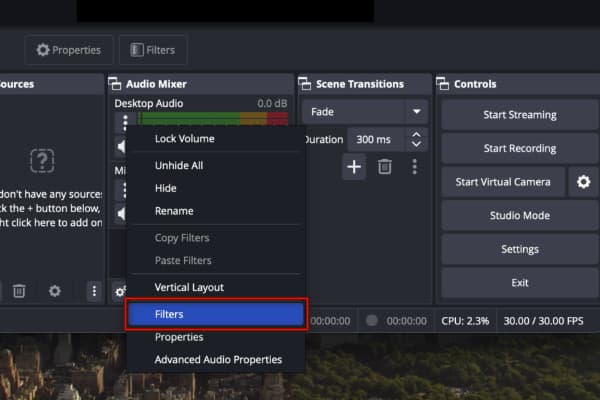Screen dimensions: 600x400
Task: Toggle Vertical Layout in context menu
Action: pyautogui.click(x=216, y=287)
